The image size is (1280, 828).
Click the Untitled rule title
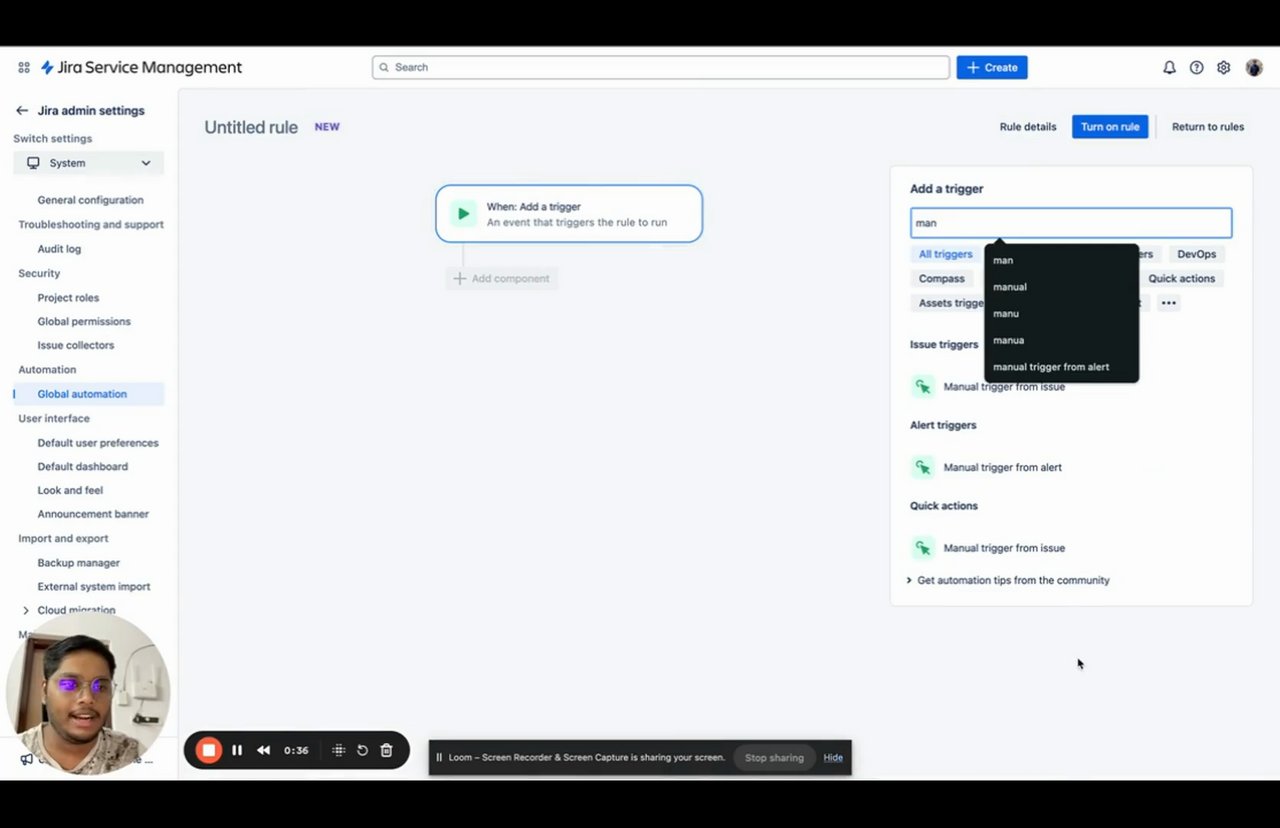tap(251, 127)
